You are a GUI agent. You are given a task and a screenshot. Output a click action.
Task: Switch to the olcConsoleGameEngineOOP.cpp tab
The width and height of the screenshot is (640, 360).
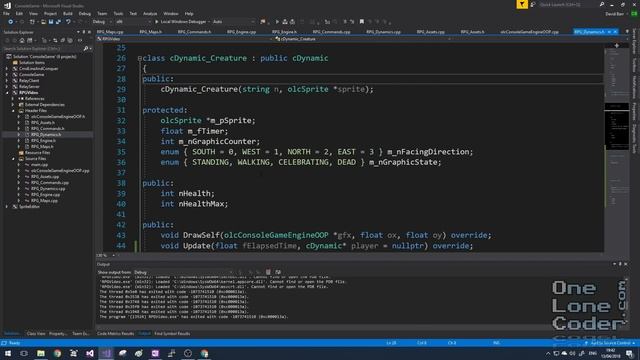(529, 32)
